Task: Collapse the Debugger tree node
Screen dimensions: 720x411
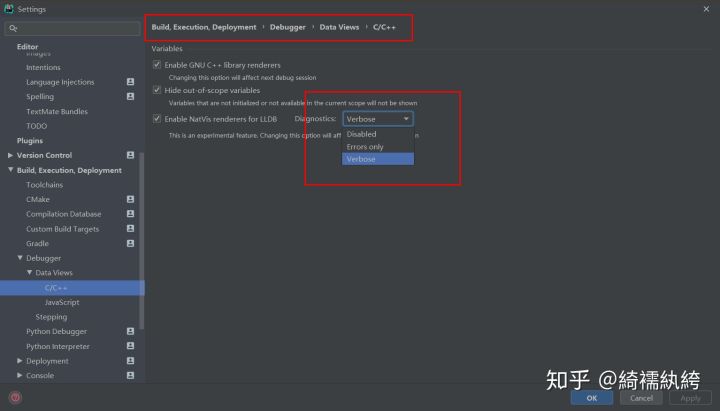Action: 20,258
